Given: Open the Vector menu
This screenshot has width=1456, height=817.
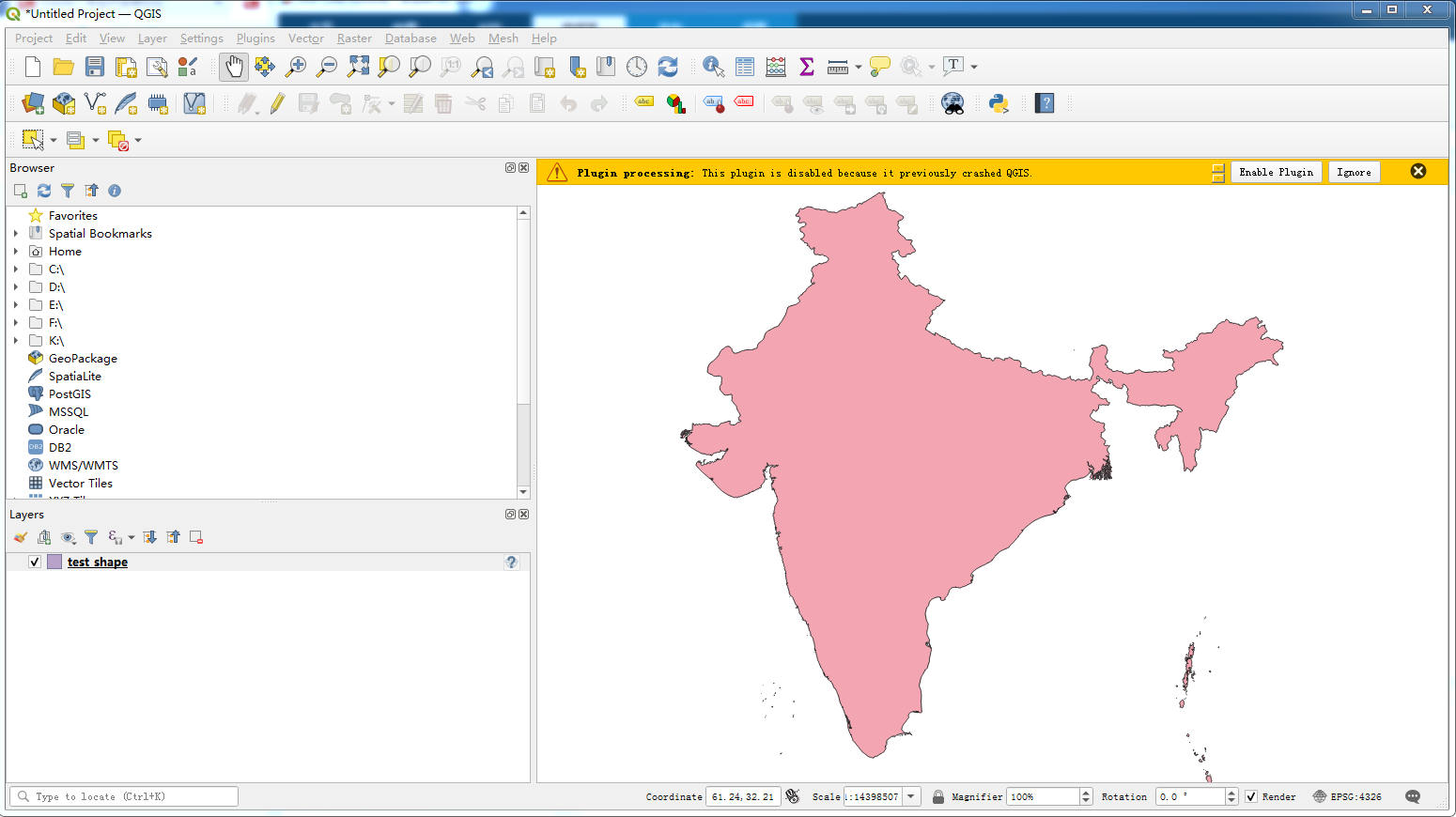Looking at the screenshot, I should [305, 39].
